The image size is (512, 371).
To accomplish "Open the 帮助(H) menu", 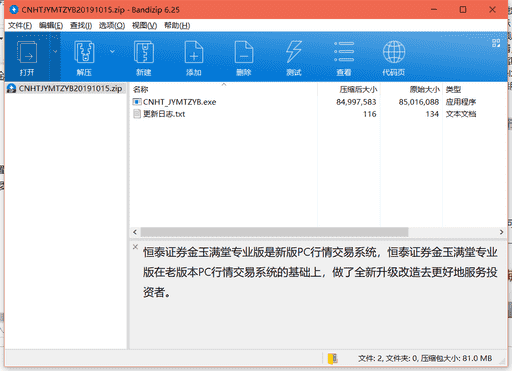I will click(x=177, y=26).
